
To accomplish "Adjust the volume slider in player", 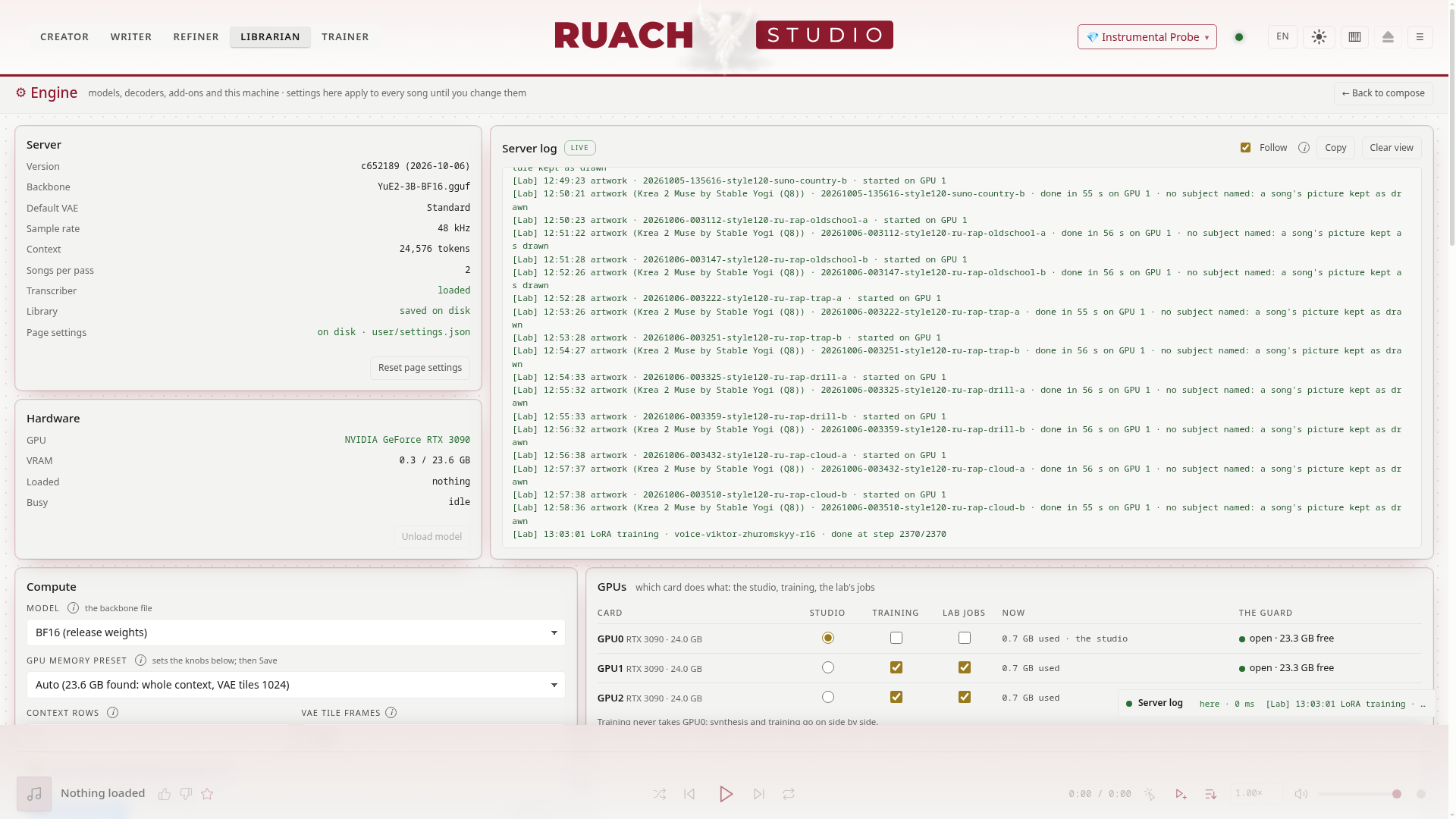I will tap(1359, 794).
